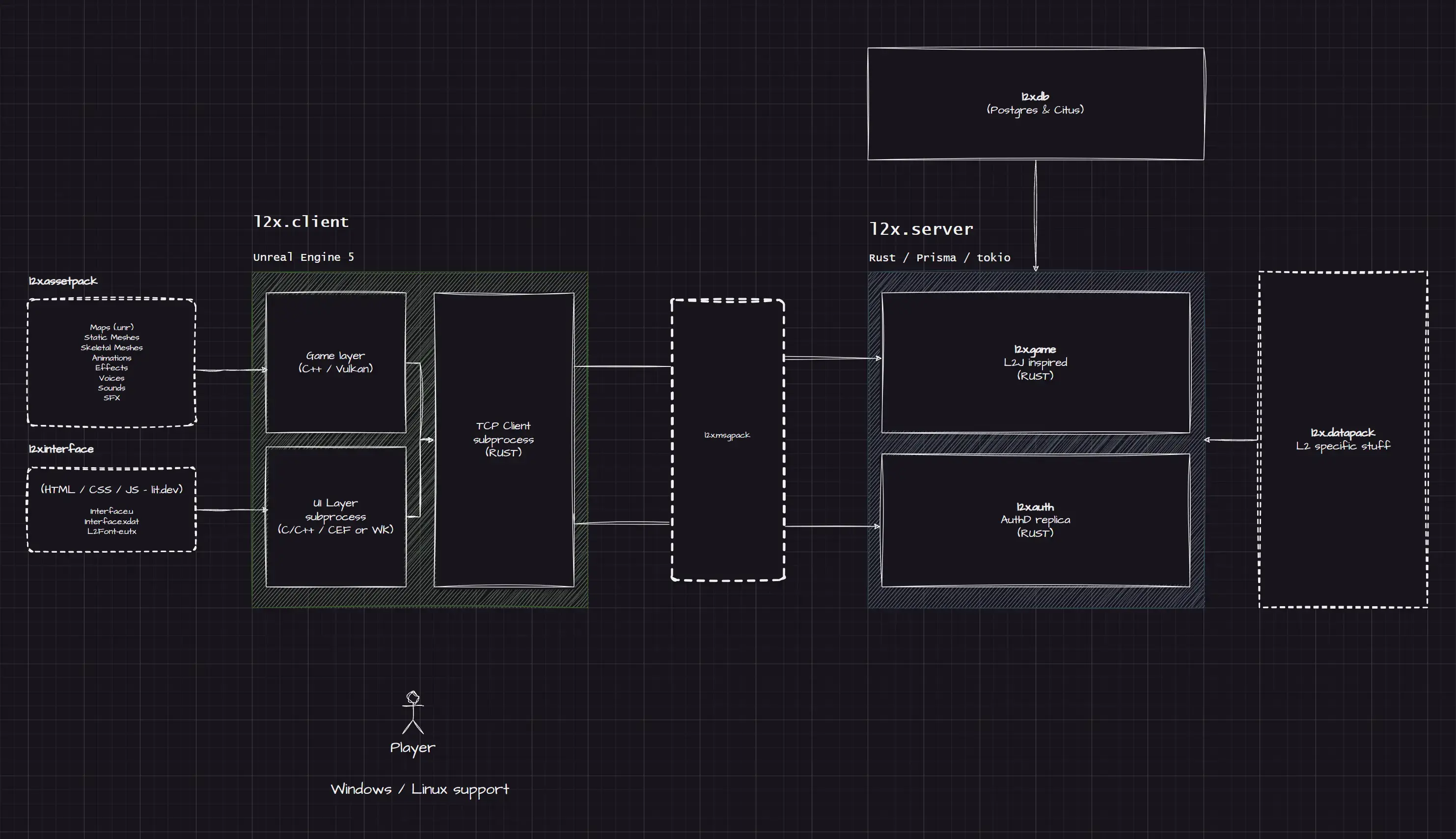Viewport: 1456px width, 839px height.
Task: Click the "Player" label under the figure
Action: click(x=412, y=748)
